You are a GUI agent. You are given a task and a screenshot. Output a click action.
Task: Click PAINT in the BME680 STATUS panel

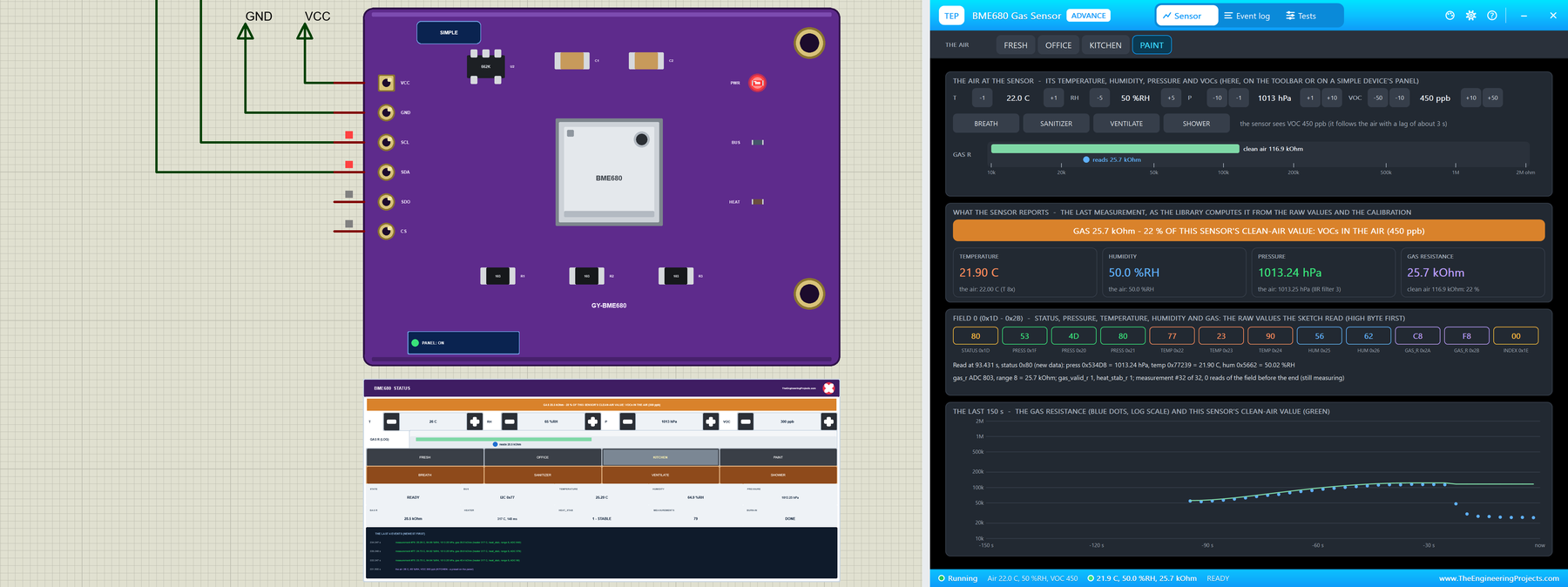[778, 457]
